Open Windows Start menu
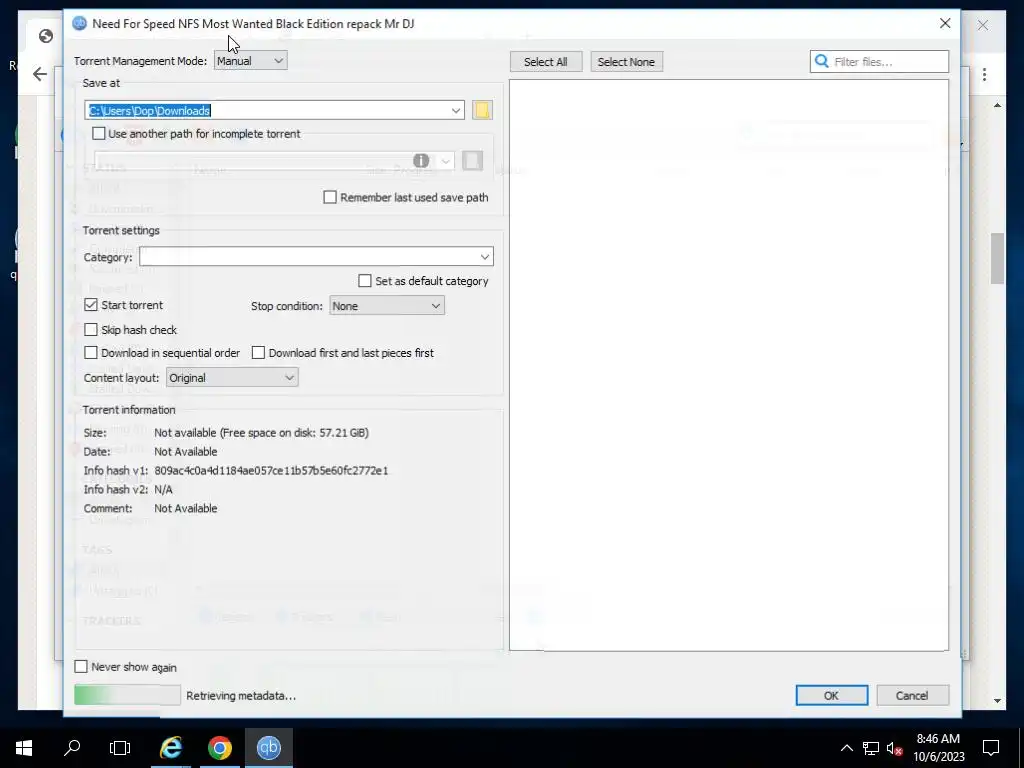Viewport: 1024px width, 768px height. pos(24,748)
